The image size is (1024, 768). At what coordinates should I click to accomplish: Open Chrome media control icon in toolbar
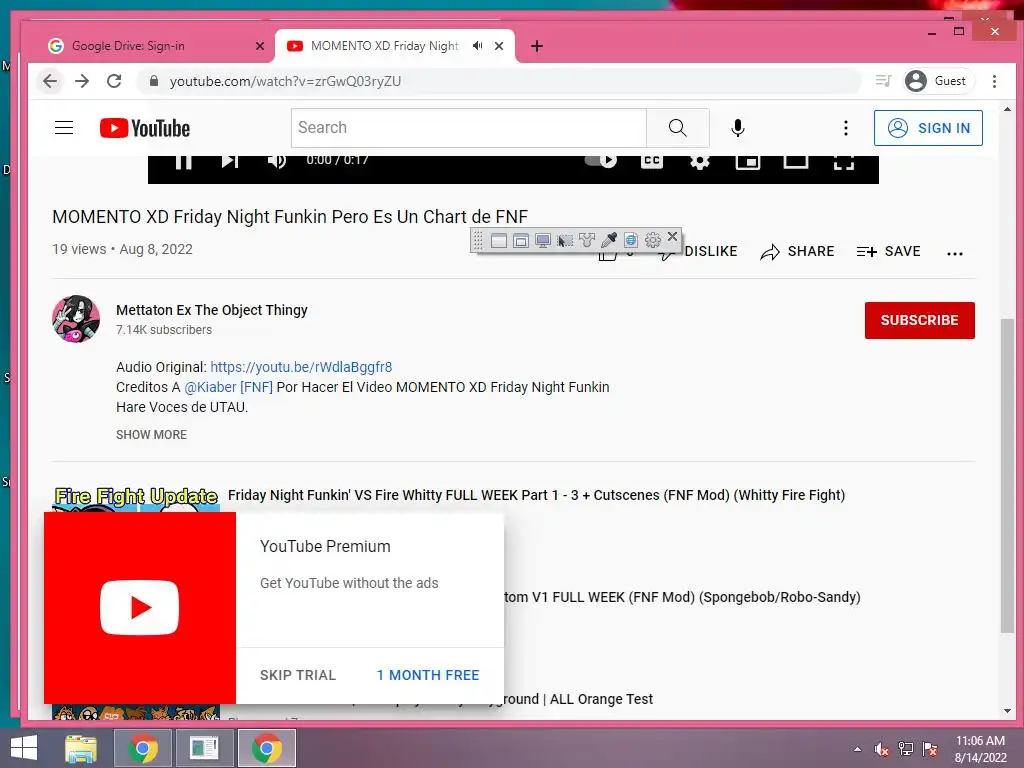(x=884, y=81)
